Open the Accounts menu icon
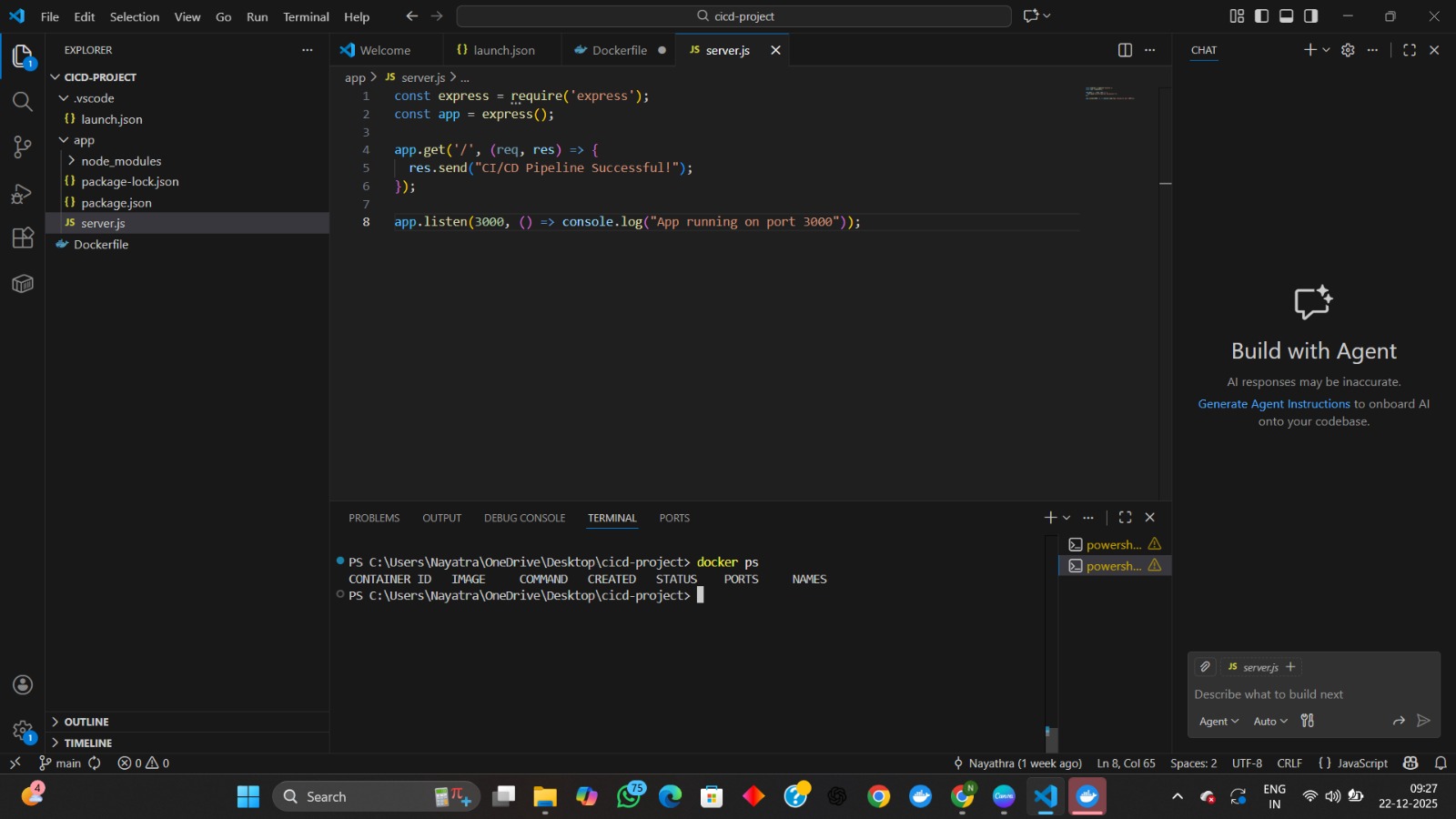The height and width of the screenshot is (819, 1456). coord(23,685)
